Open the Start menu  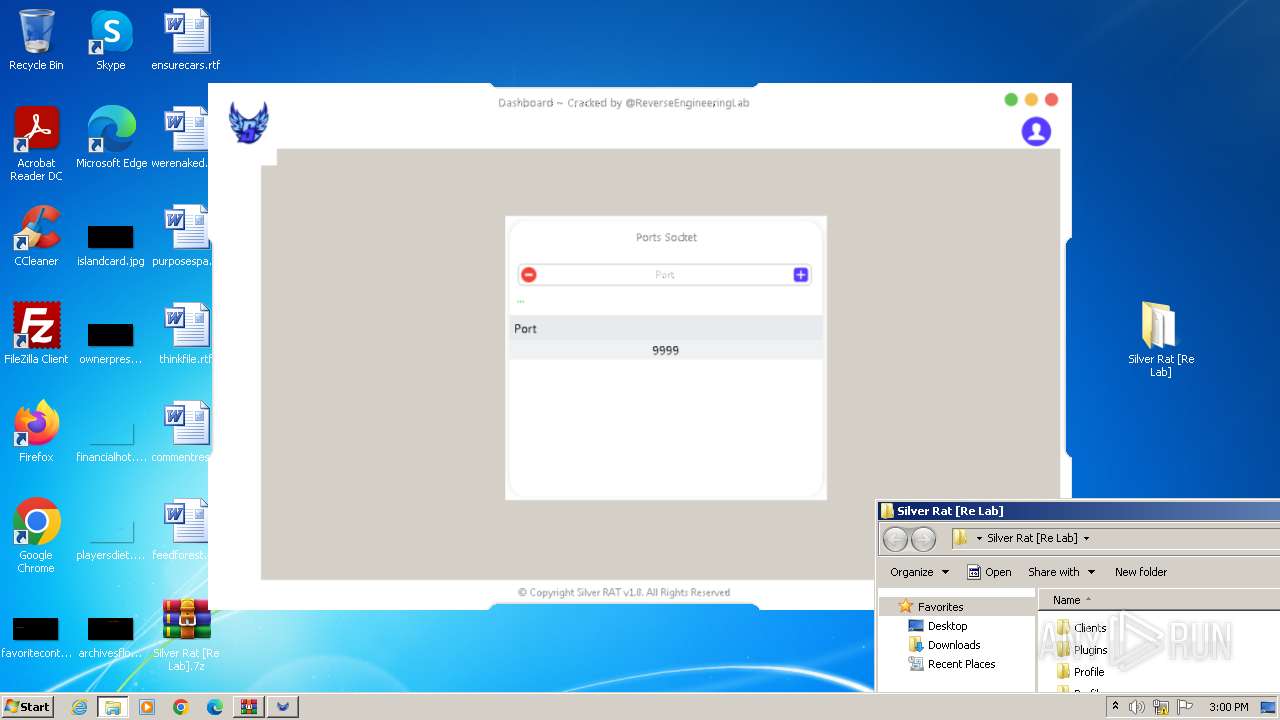[27, 706]
